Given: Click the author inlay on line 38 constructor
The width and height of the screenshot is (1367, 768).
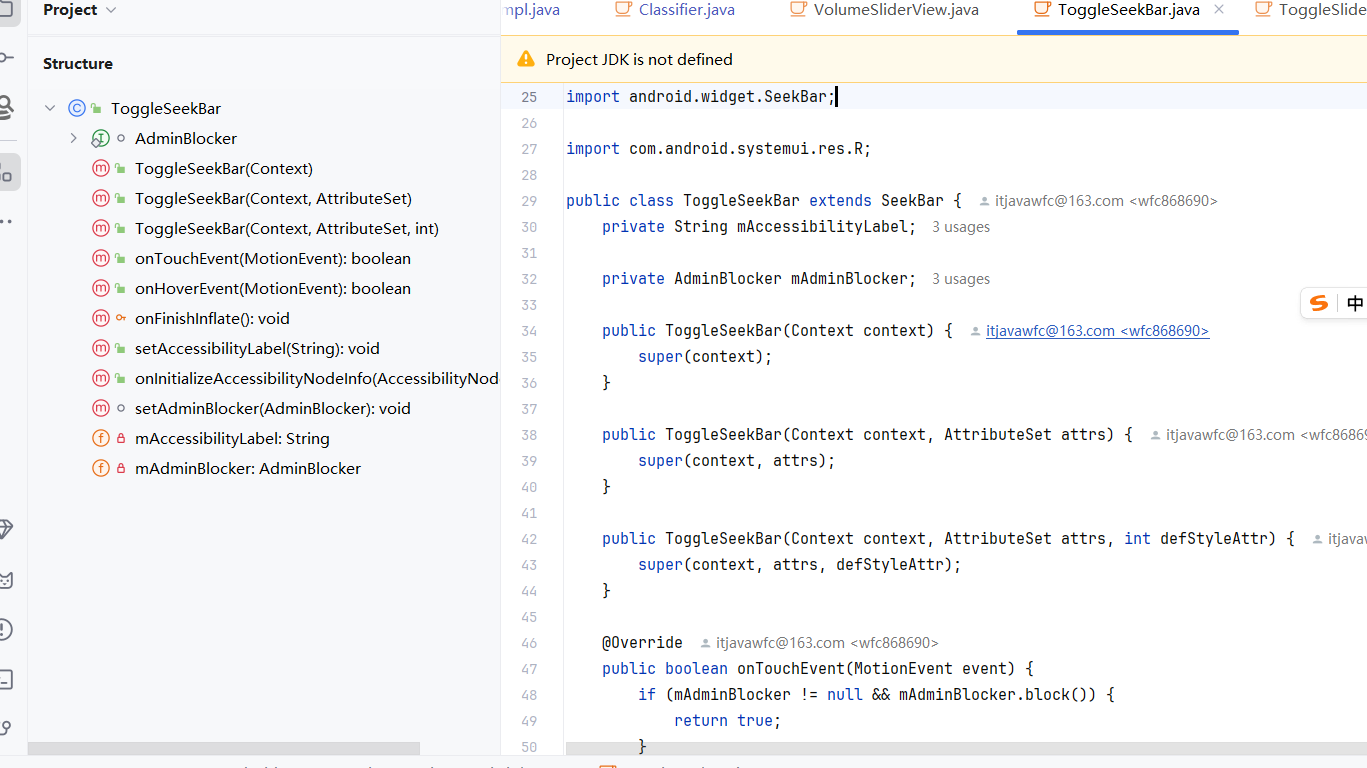Looking at the screenshot, I should tap(1258, 435).
